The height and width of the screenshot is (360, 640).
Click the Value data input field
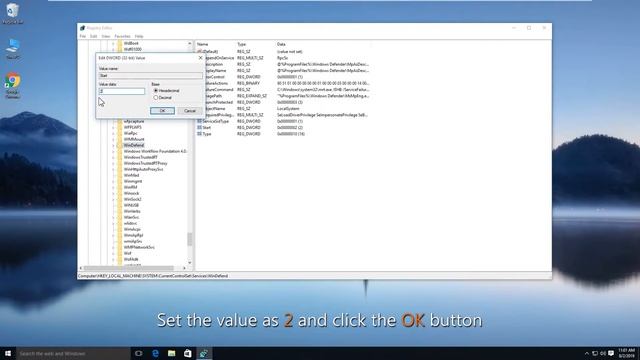[x=122, y=91]
